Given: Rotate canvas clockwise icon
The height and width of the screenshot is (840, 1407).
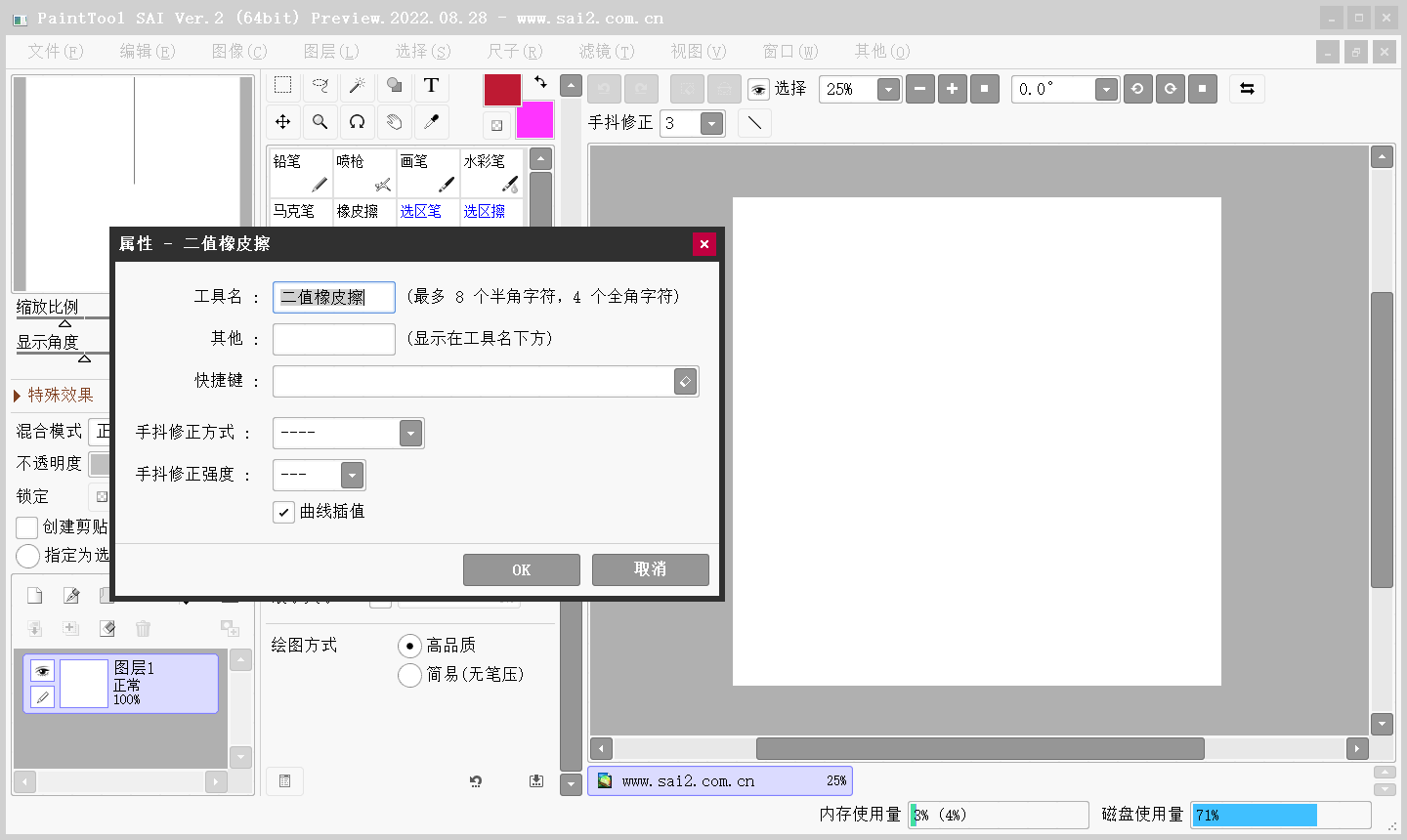Looking at the screenshot, I should click(1171, 89).
